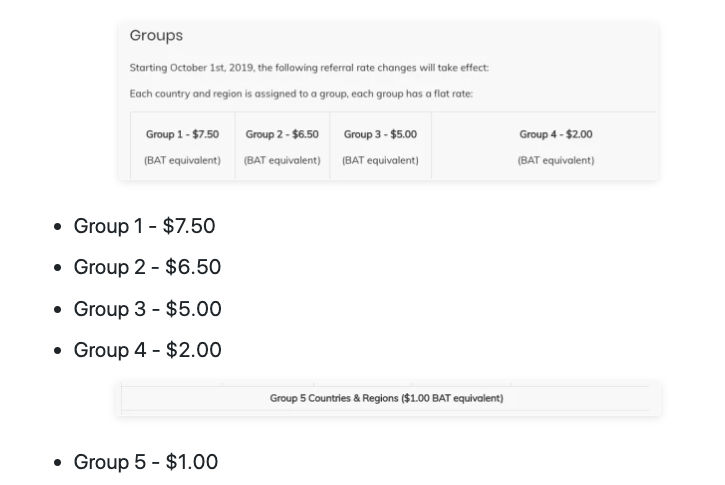Image resolution: width=725 pixels, height=485 pixels.
Task: Click the Group 2 - $6.50 table cell
Action: click(x=282, y=145)
